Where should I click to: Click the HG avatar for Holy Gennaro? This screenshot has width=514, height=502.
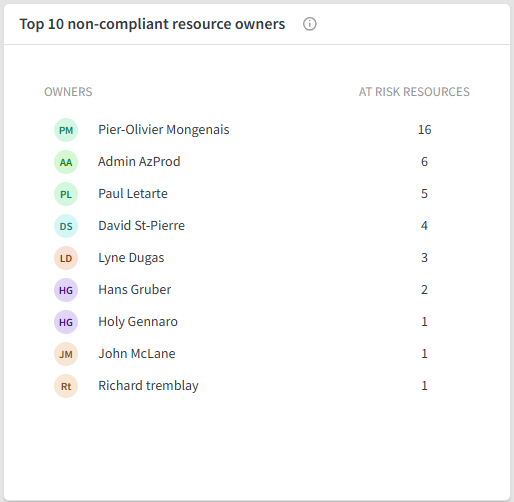coord(66,322)
